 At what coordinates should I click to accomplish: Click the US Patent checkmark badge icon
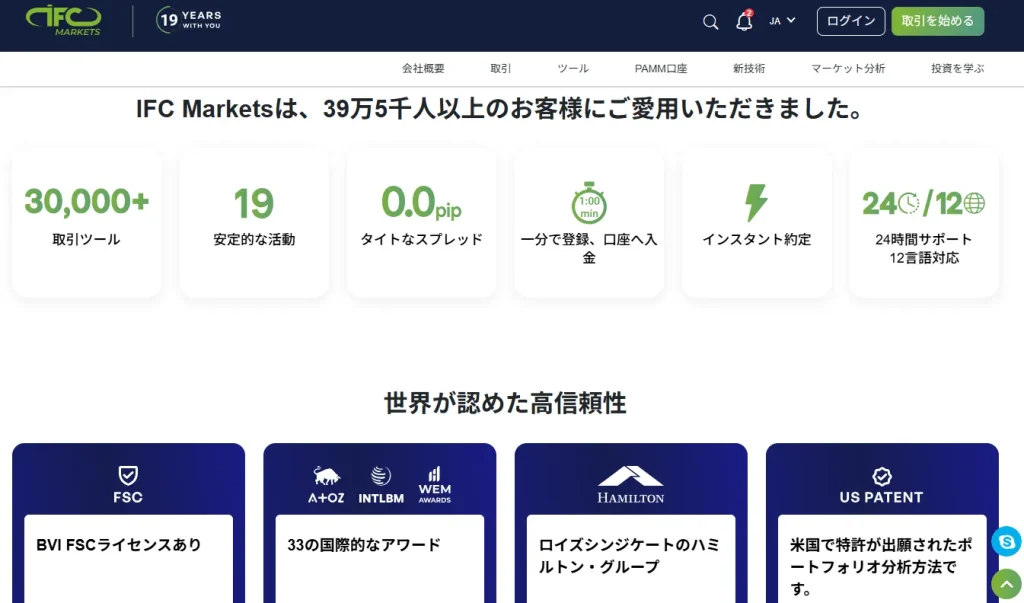tap(882, 476)
